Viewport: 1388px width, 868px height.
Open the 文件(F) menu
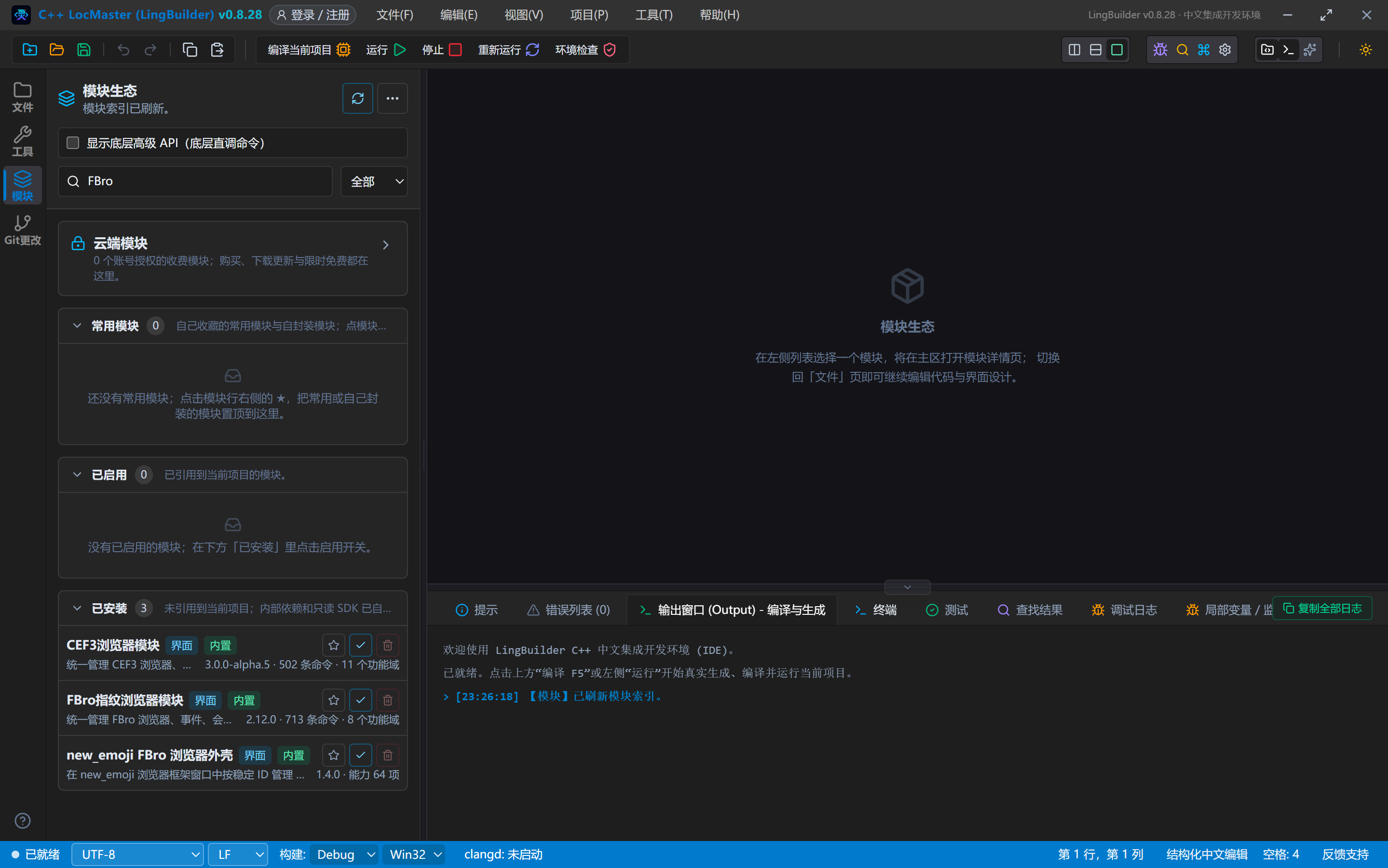(x=395, y=15)
